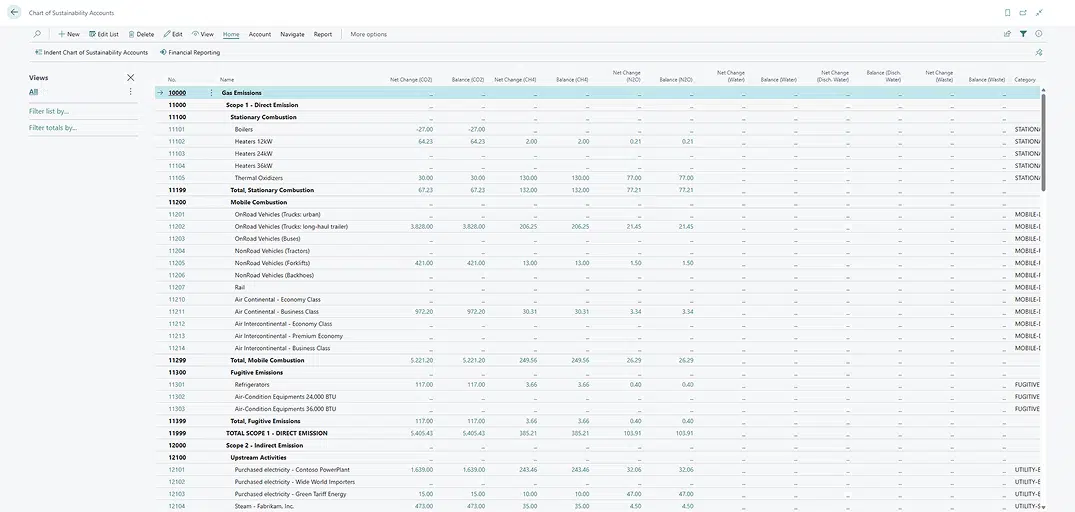This screenshot has width=1075, height=512.
Task: Select the Fugitive Emissions heading row
Action: 256,373
